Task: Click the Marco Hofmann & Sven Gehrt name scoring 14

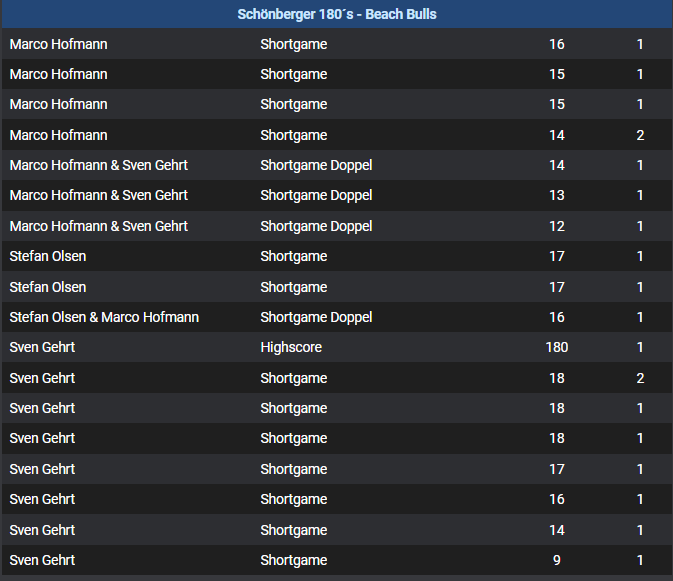Action: tap(98, 165)
